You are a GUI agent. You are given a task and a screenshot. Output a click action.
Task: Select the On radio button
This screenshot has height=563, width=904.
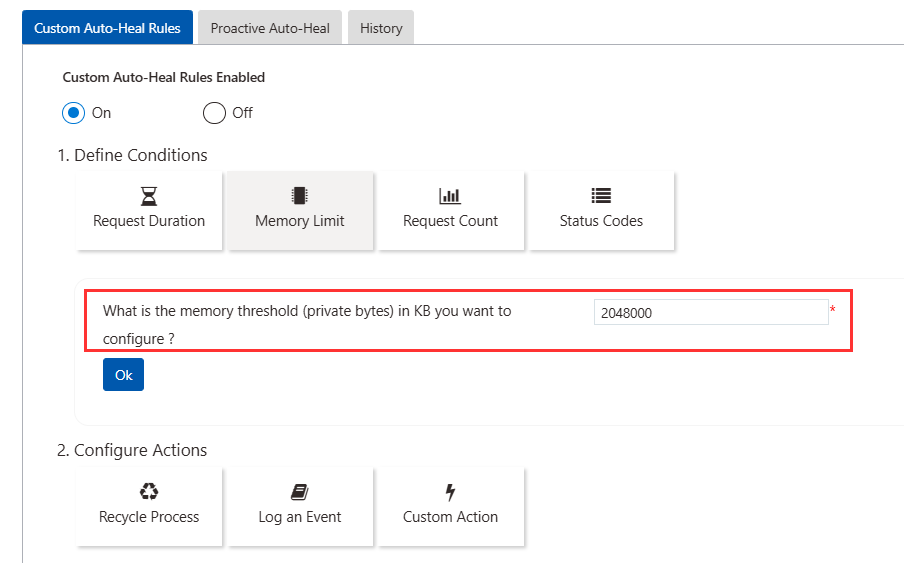coord(73,113)
